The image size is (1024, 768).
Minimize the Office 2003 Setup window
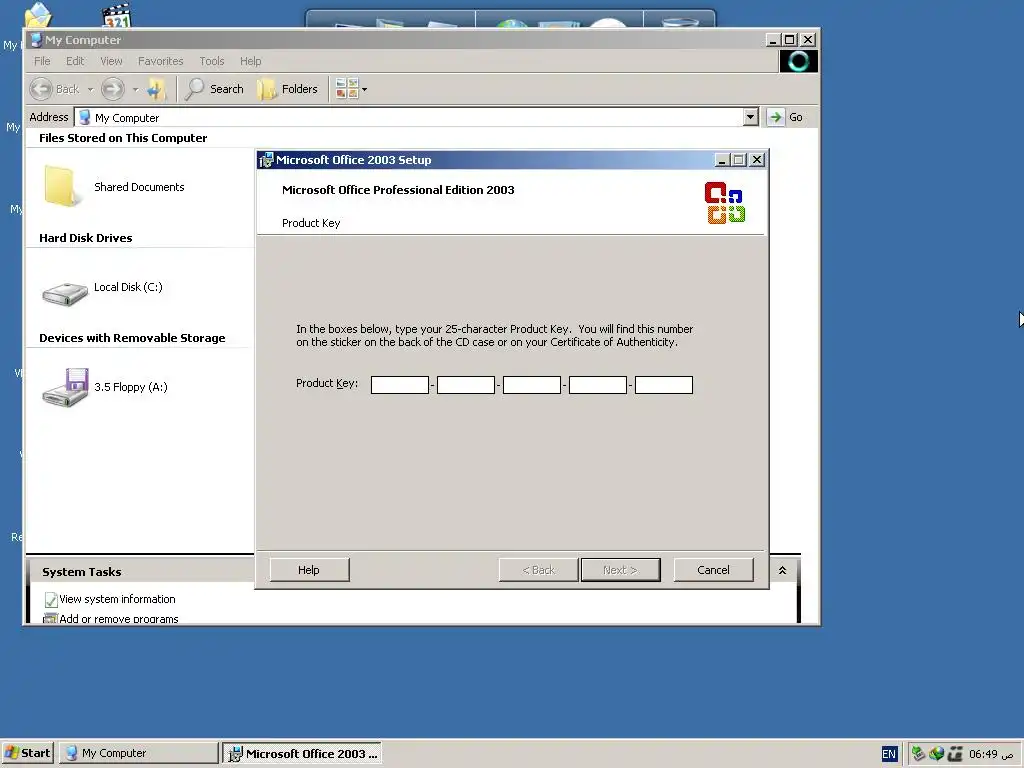(x=722, y=160)
